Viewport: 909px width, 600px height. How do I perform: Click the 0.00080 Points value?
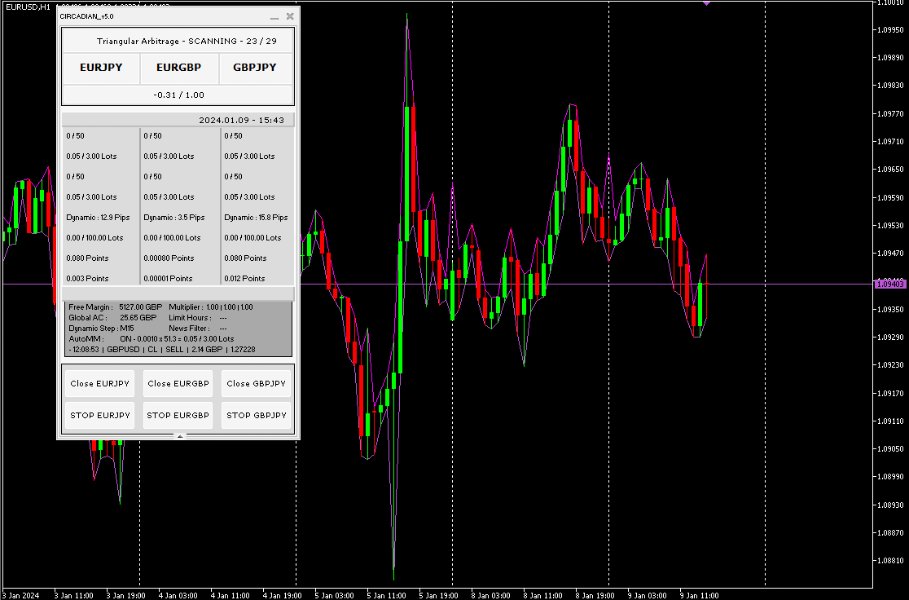click(x=169, y=258)
